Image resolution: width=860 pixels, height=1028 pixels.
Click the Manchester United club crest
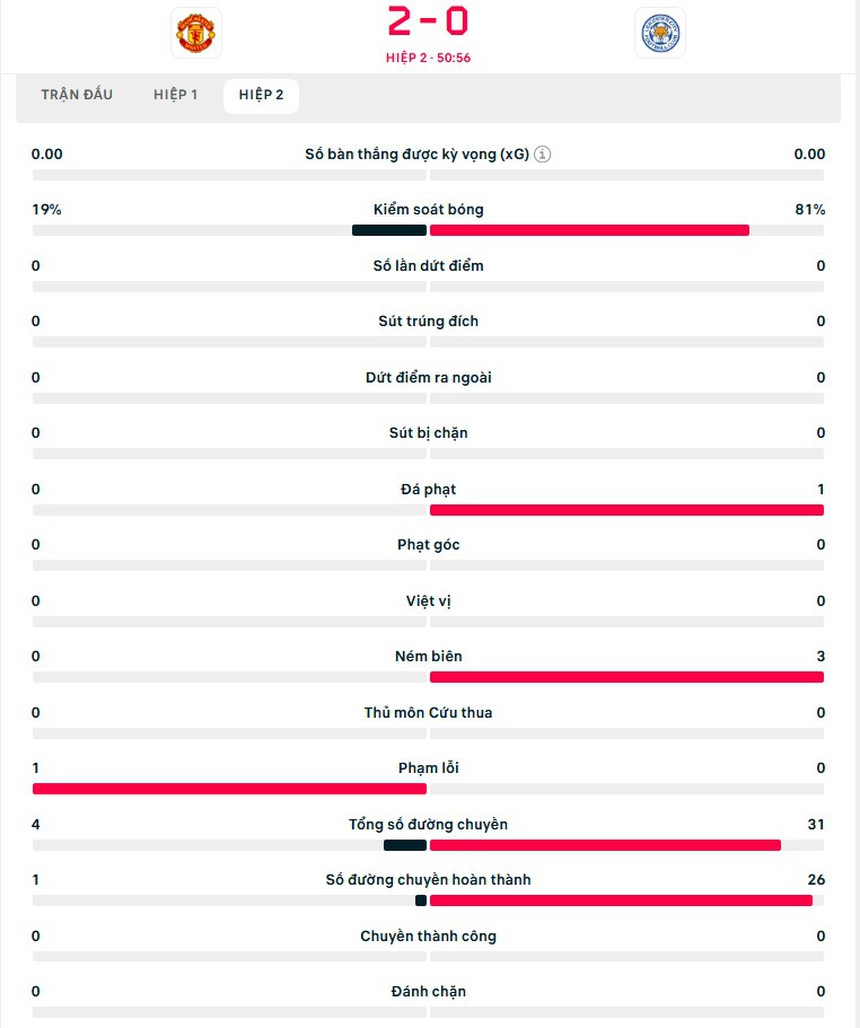coord(196,32)
